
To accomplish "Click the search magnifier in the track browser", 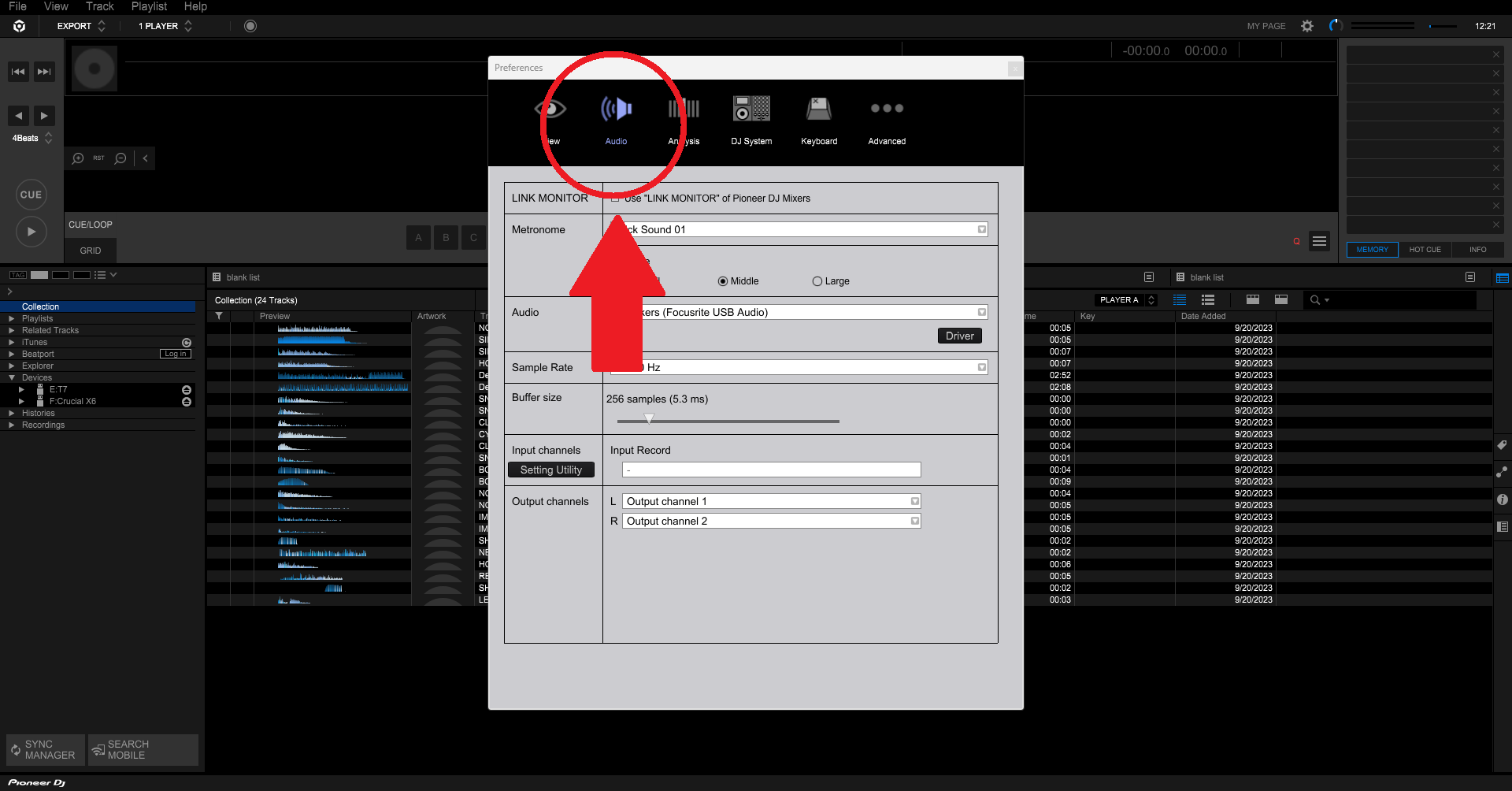I will click(x=1317, y=299).
